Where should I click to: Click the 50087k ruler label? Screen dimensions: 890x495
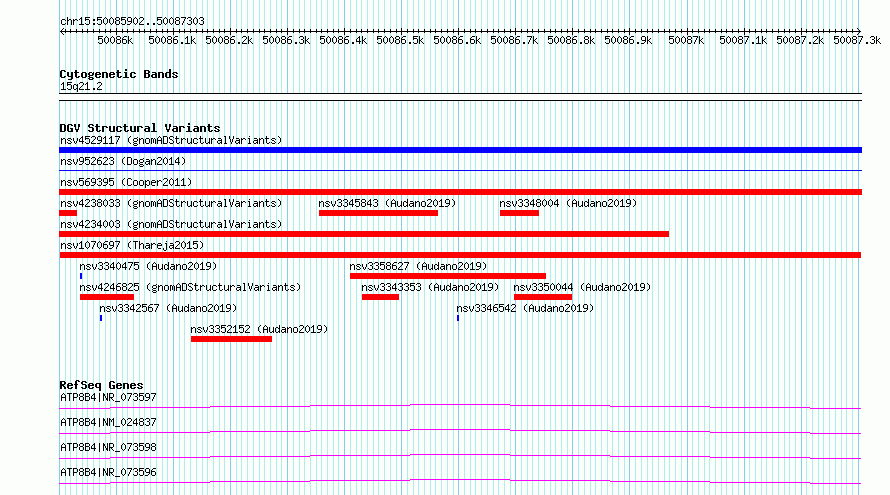pyautogui.click(x=686, y=40)
